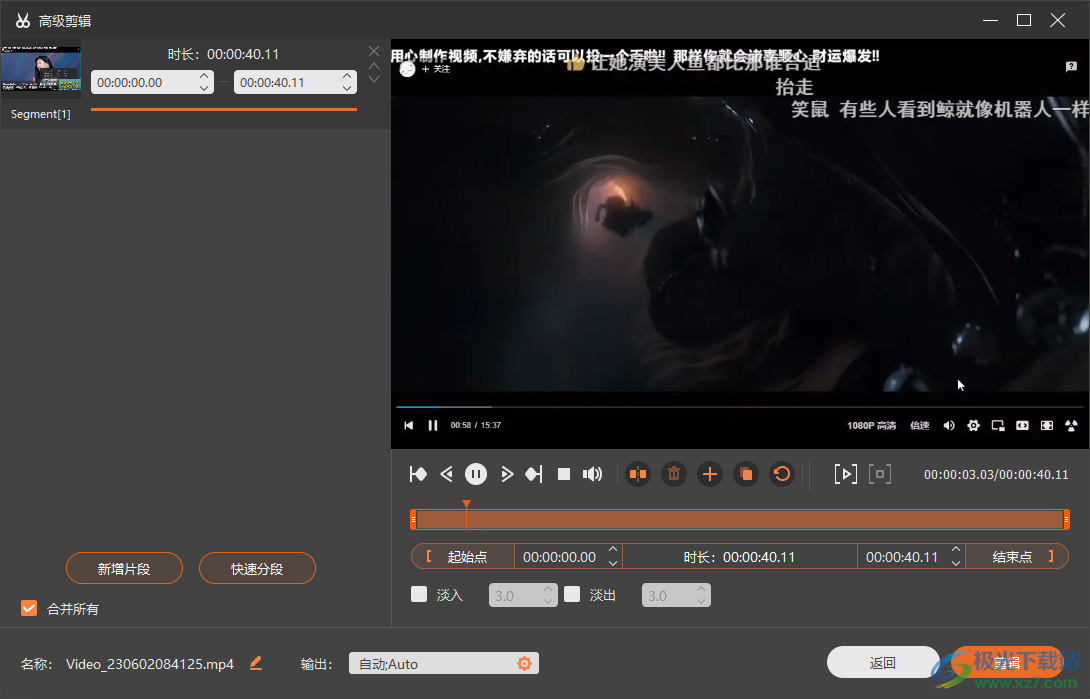Click the previous track icon in video

409,425
